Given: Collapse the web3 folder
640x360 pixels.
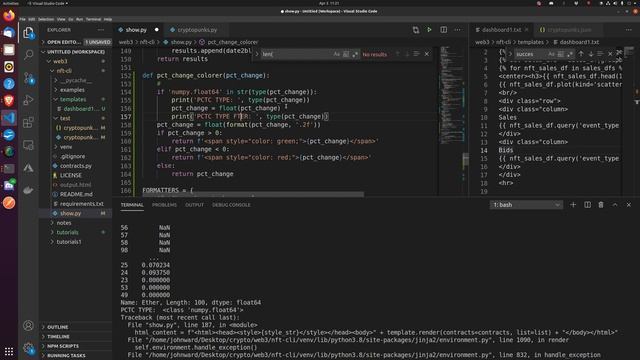Looking at the screenshot, I should (x=76, y=61).
